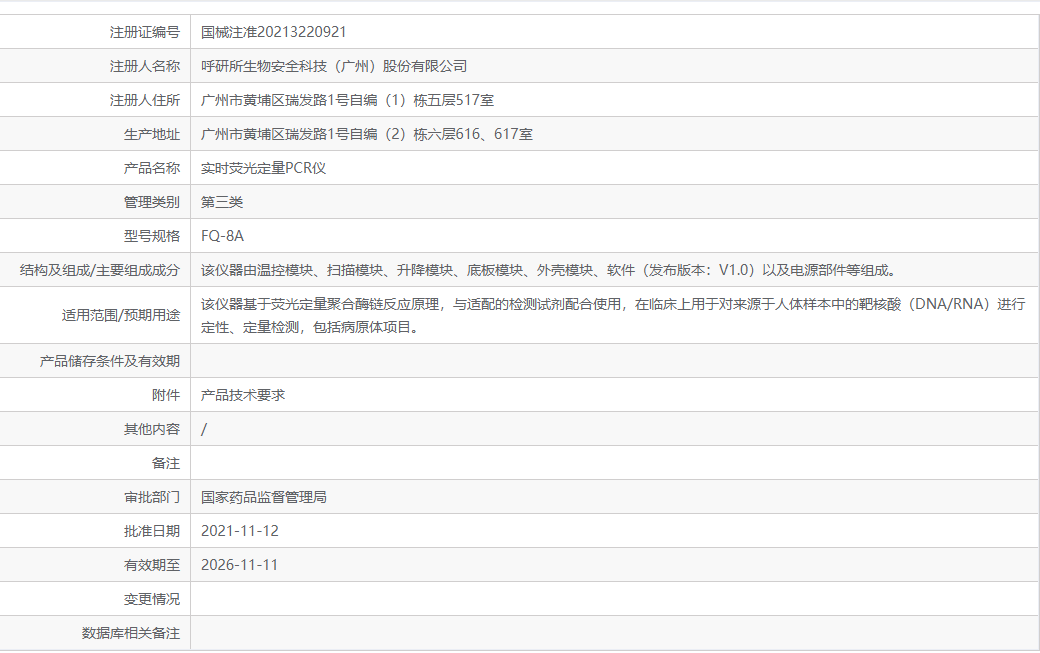
Task: Click the 审批部门 label
Action: point(152,497)
